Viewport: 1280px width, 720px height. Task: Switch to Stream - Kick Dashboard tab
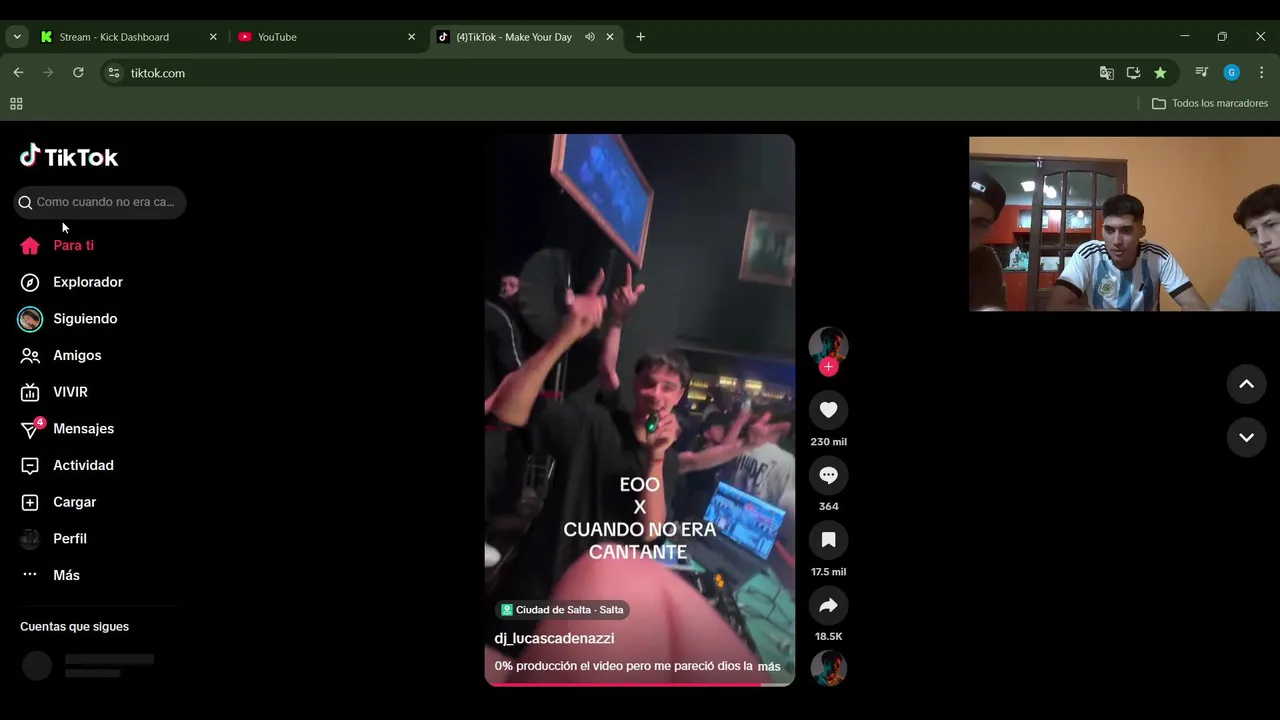128,37
